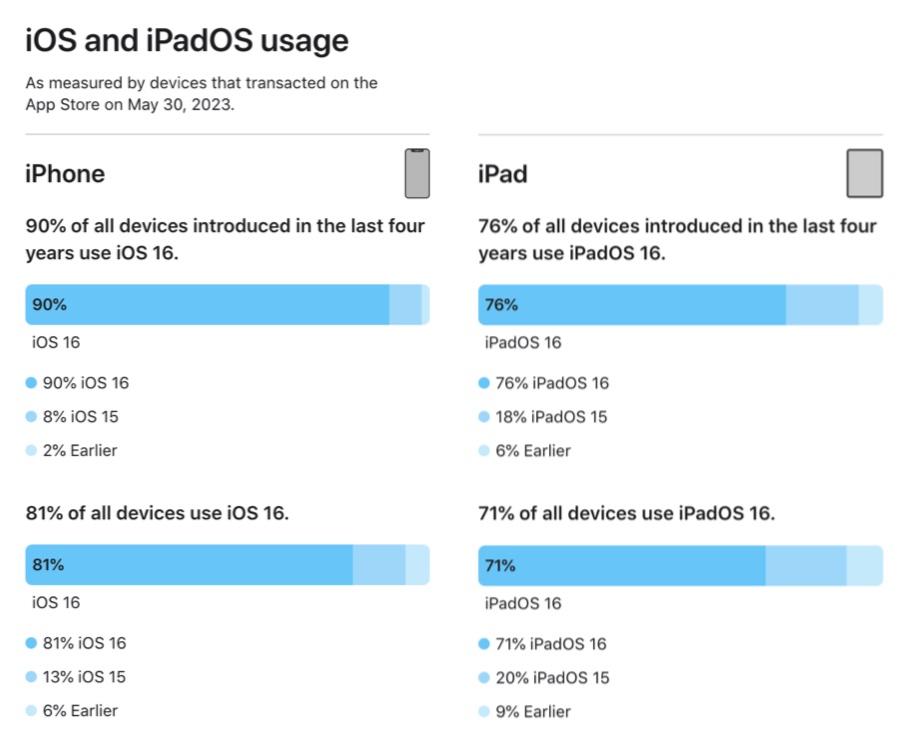Screen dimensions: 900x735
Task: Click the 8% iOS 15 legend dot
Action: pos(31,417)
